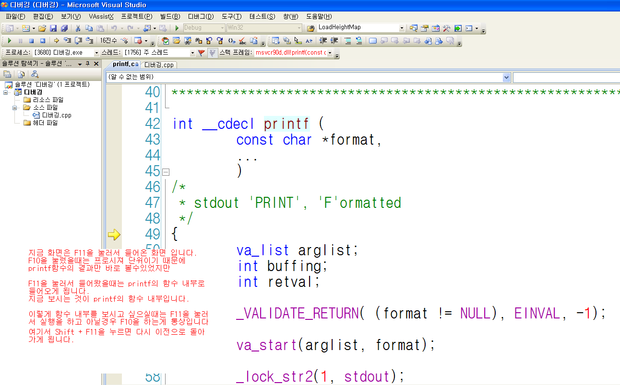Click the Show Next Statement yellow arrow icon
620x385 pixels.
pos(56,41)
